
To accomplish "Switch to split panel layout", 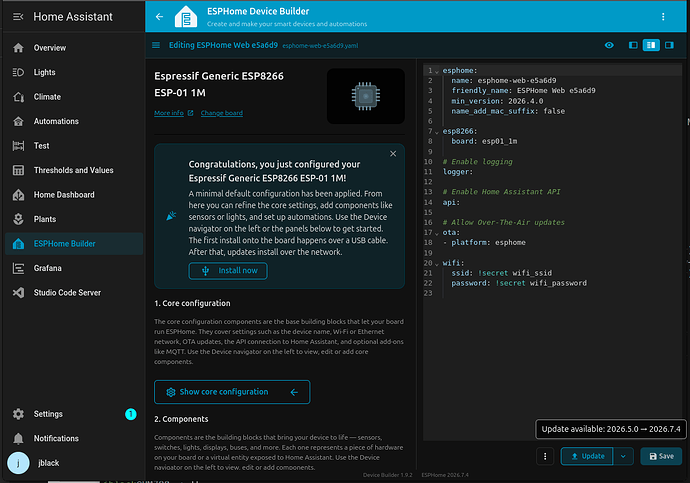I will click(651, 45).
